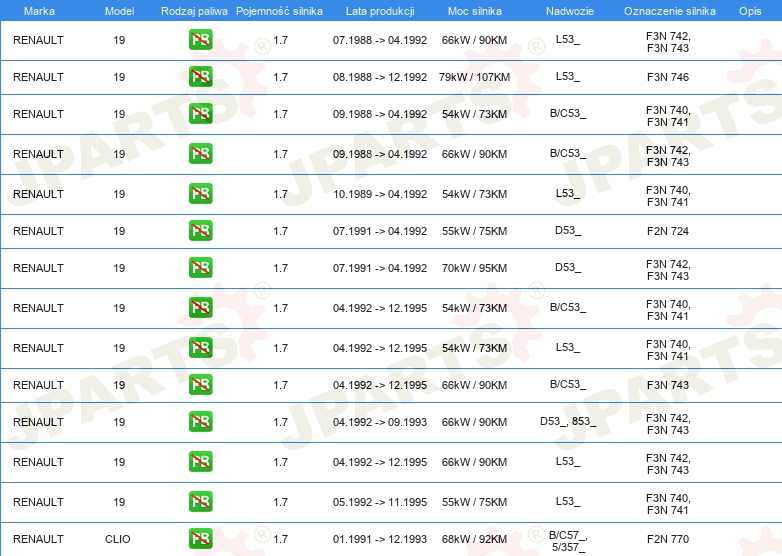Click petrol fuel icon in 70kW / 95KM row
Viewport: 782px width, 556px height.
coord(200,268)
